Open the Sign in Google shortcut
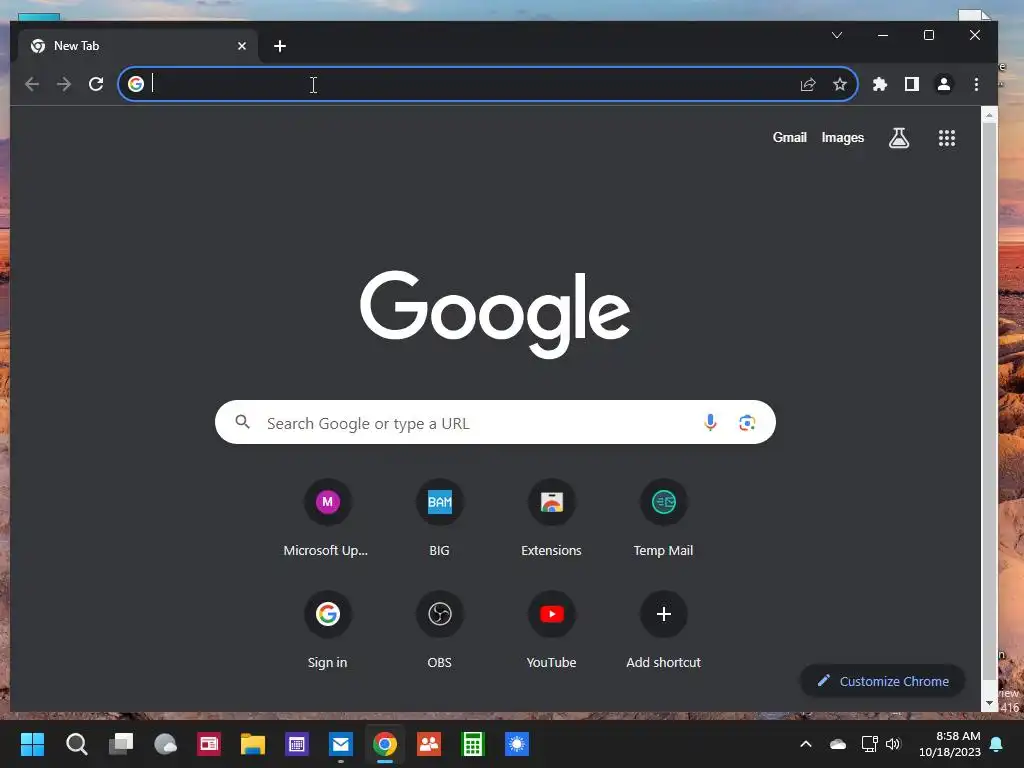Screen dimensions: 1024x768 click(327, 631)
